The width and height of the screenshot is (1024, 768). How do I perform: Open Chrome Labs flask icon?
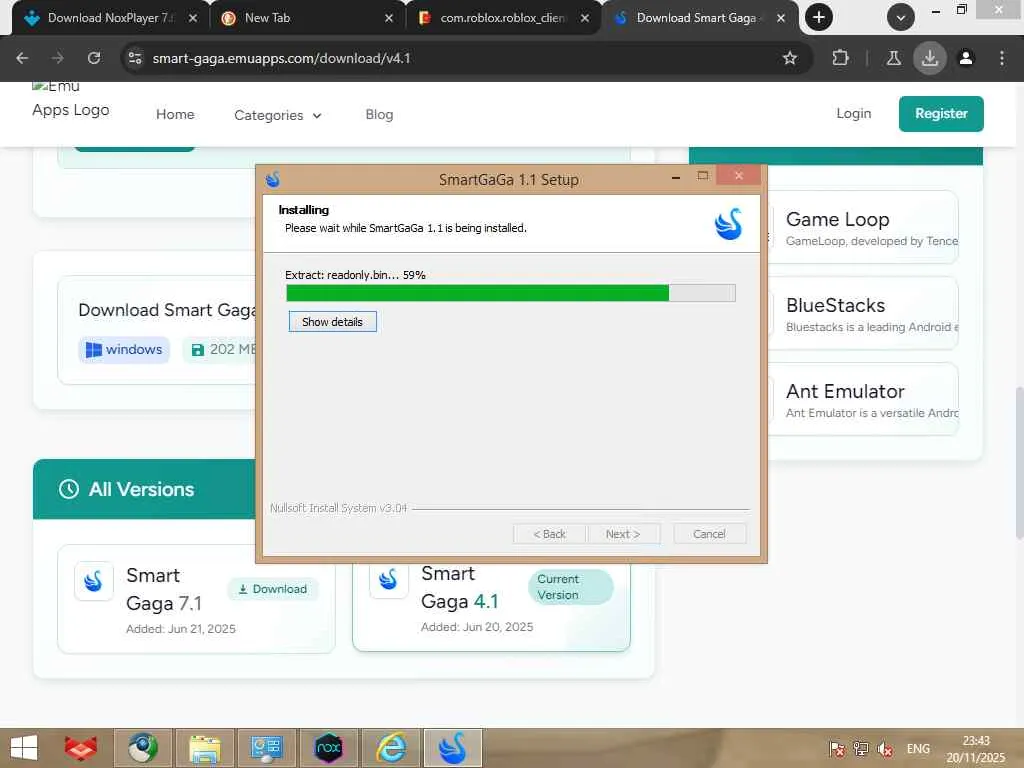click(893, 58)
